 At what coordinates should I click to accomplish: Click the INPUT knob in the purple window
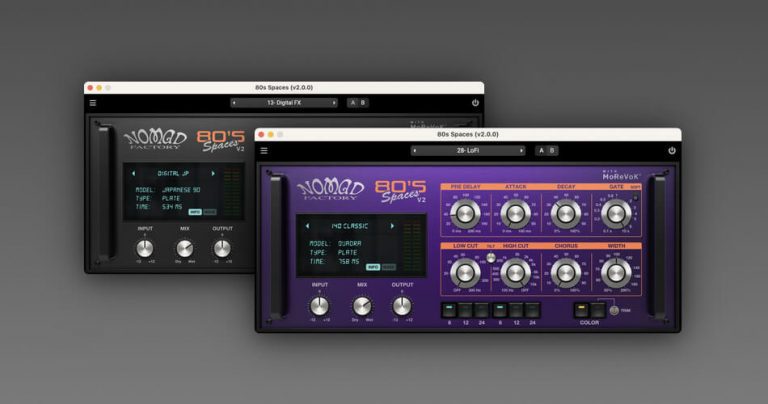(x=319, y=307)
